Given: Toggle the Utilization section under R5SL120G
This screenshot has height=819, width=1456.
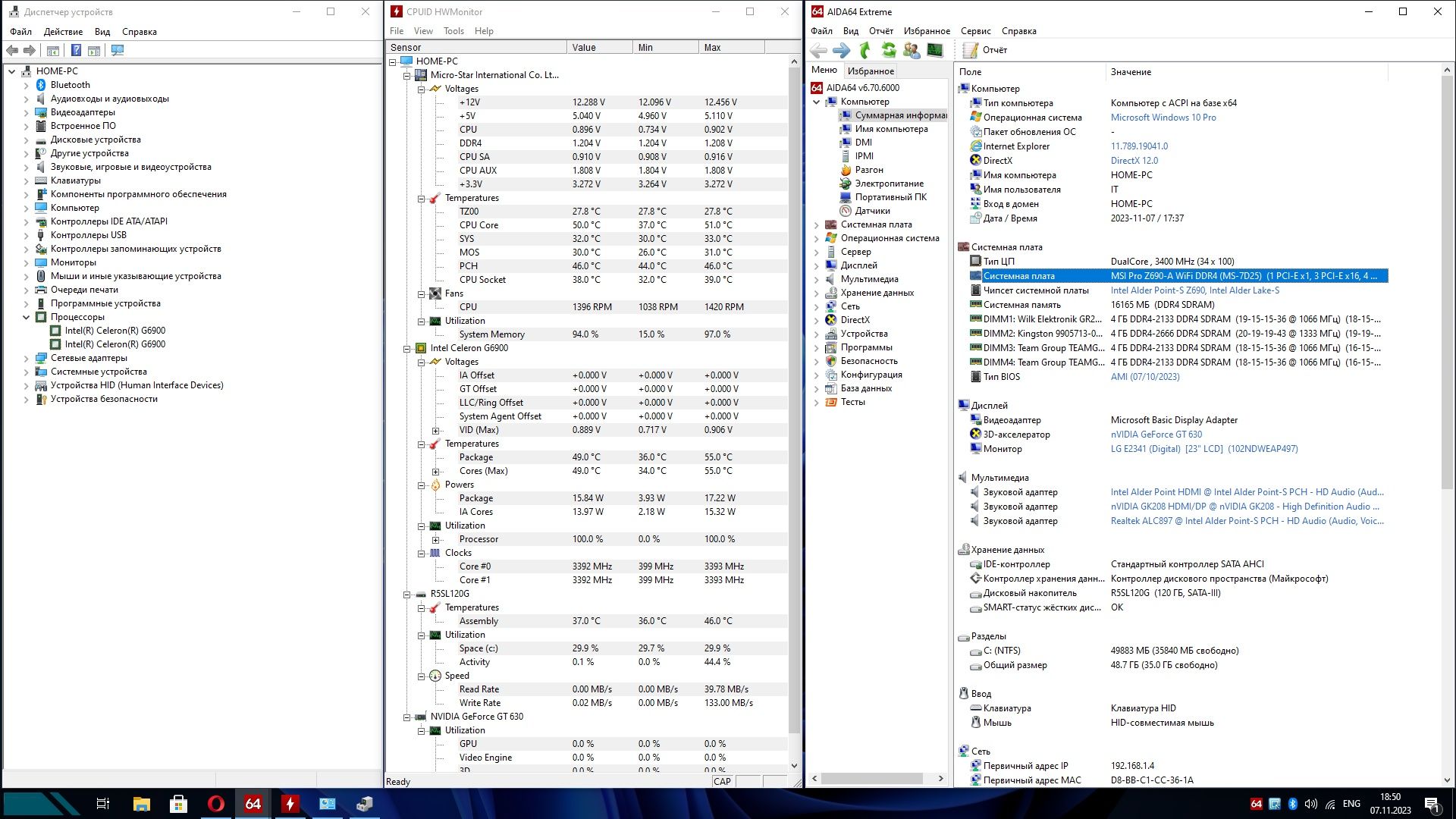Looking at the screenshot, I should click(x=422, y=634).
